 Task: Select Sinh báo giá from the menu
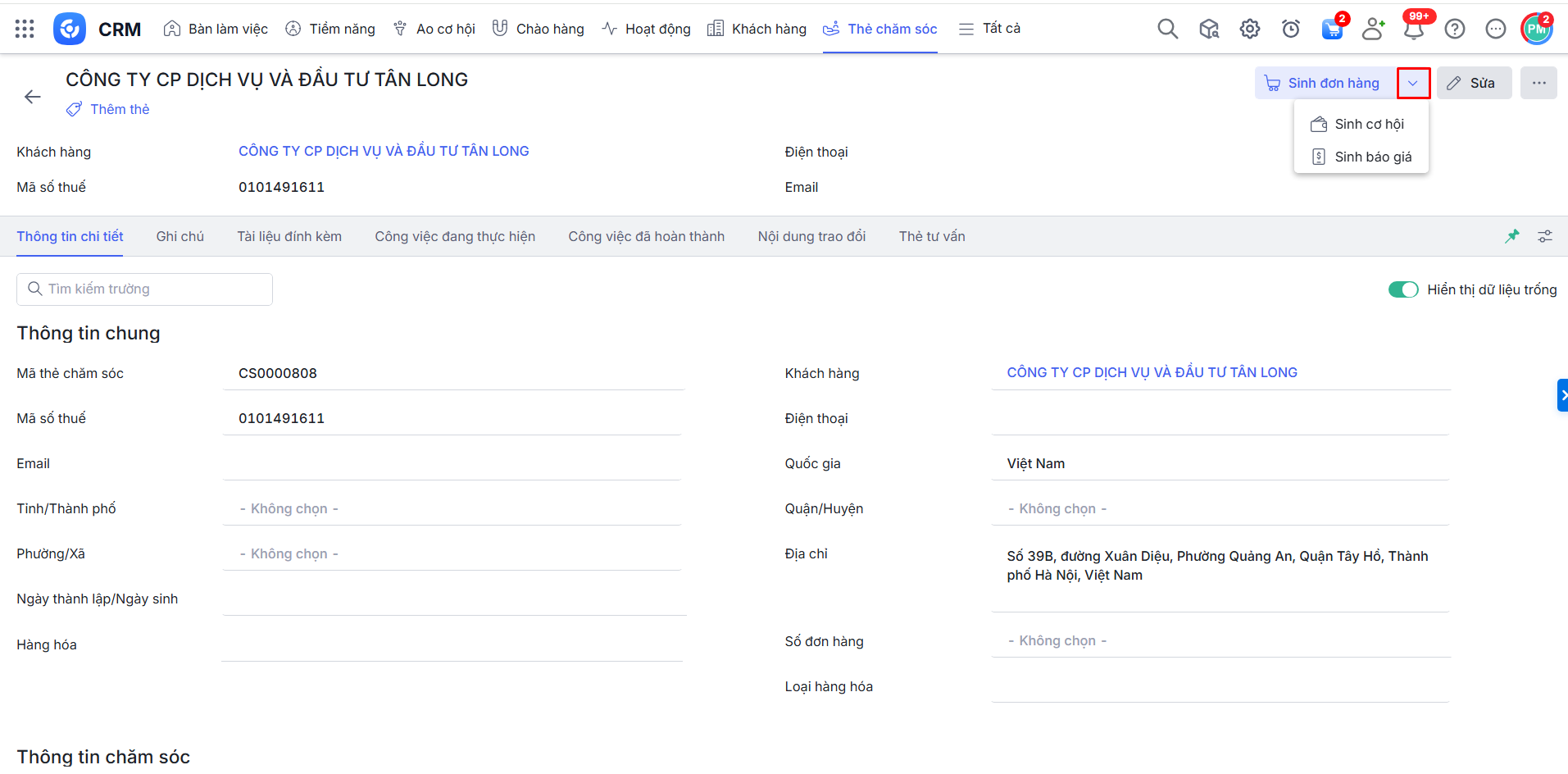point(1372,157)
